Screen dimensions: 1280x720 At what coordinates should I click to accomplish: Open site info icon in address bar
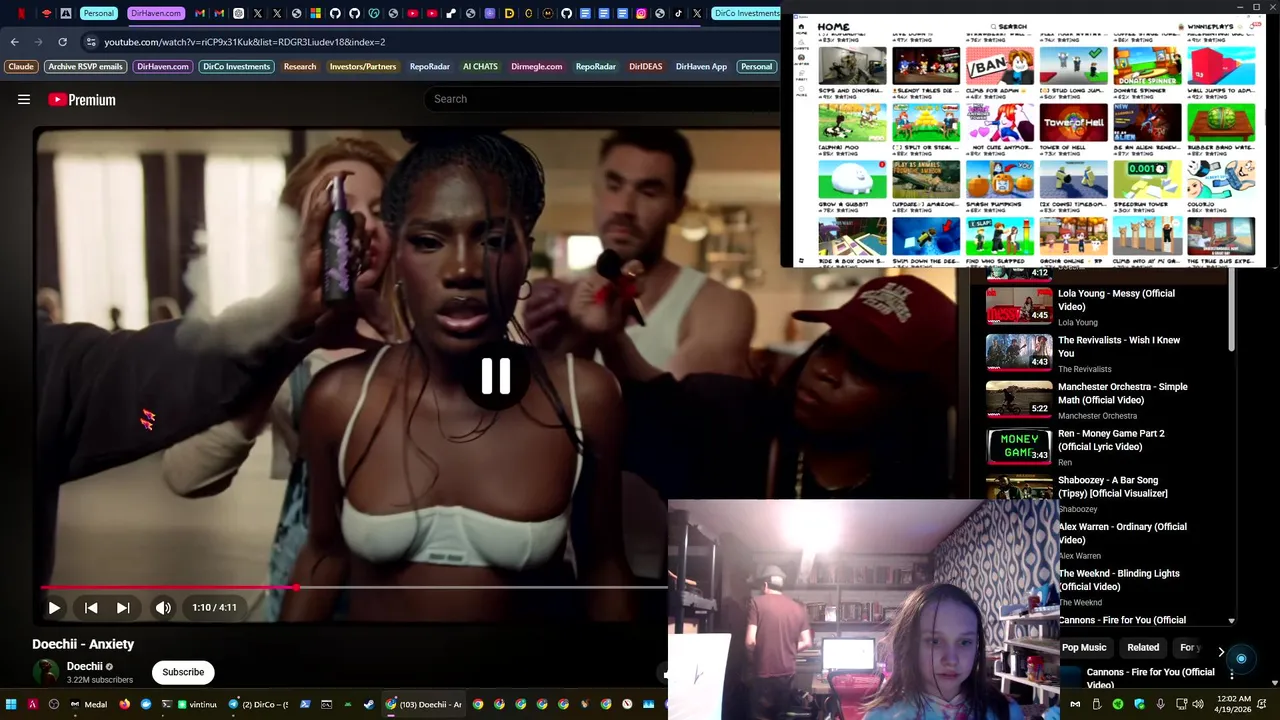coord(91,42)
